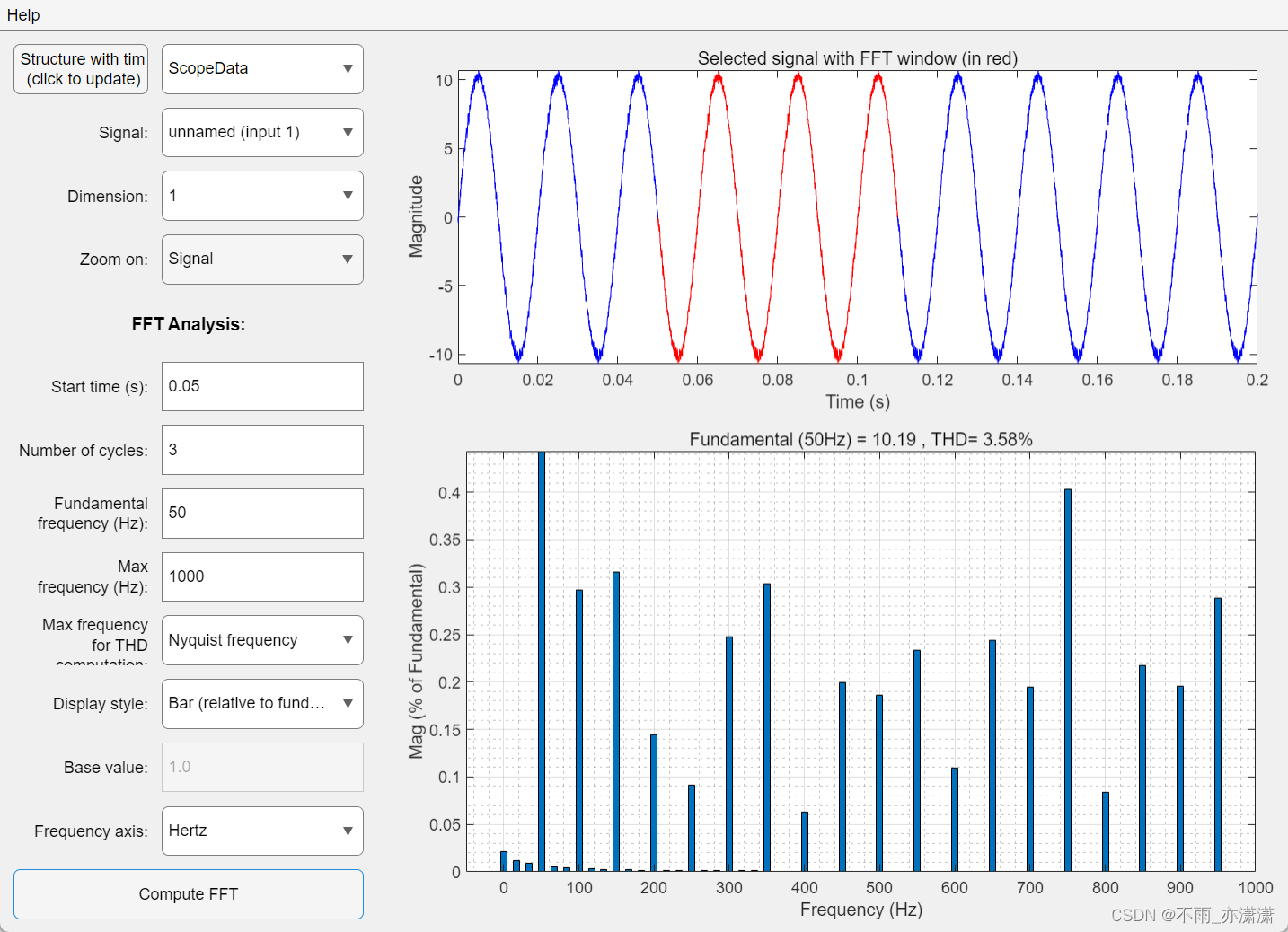Click the Frequency axis label text
Viewport: 1288px width, 932px height.
(92, 831)
